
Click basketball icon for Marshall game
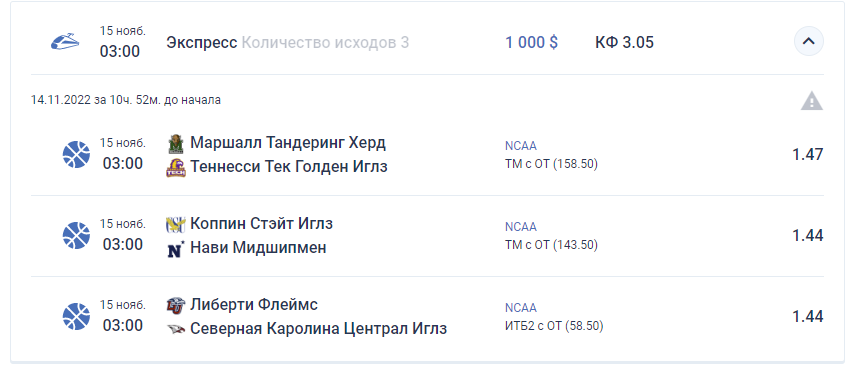(76, 155)
